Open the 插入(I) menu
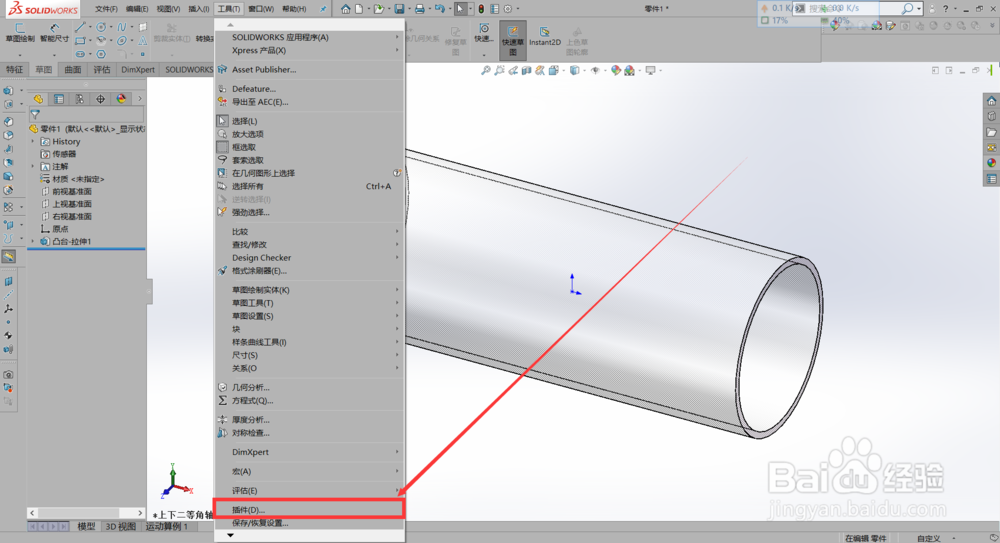This screenshot has width=1000, height=543. 199,9
